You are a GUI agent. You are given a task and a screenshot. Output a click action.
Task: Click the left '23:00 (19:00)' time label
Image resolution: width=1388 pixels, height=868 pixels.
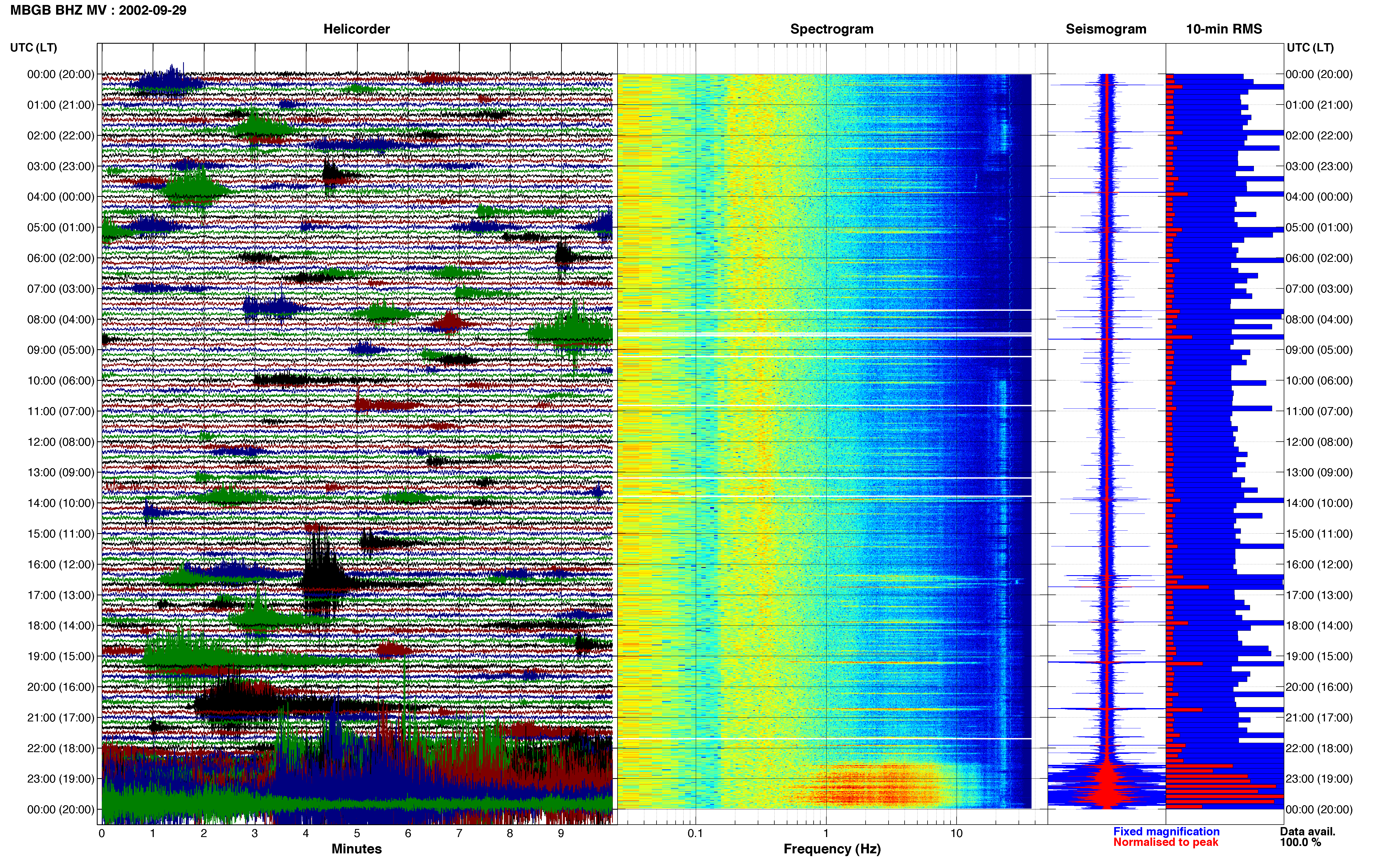(61, 779)
